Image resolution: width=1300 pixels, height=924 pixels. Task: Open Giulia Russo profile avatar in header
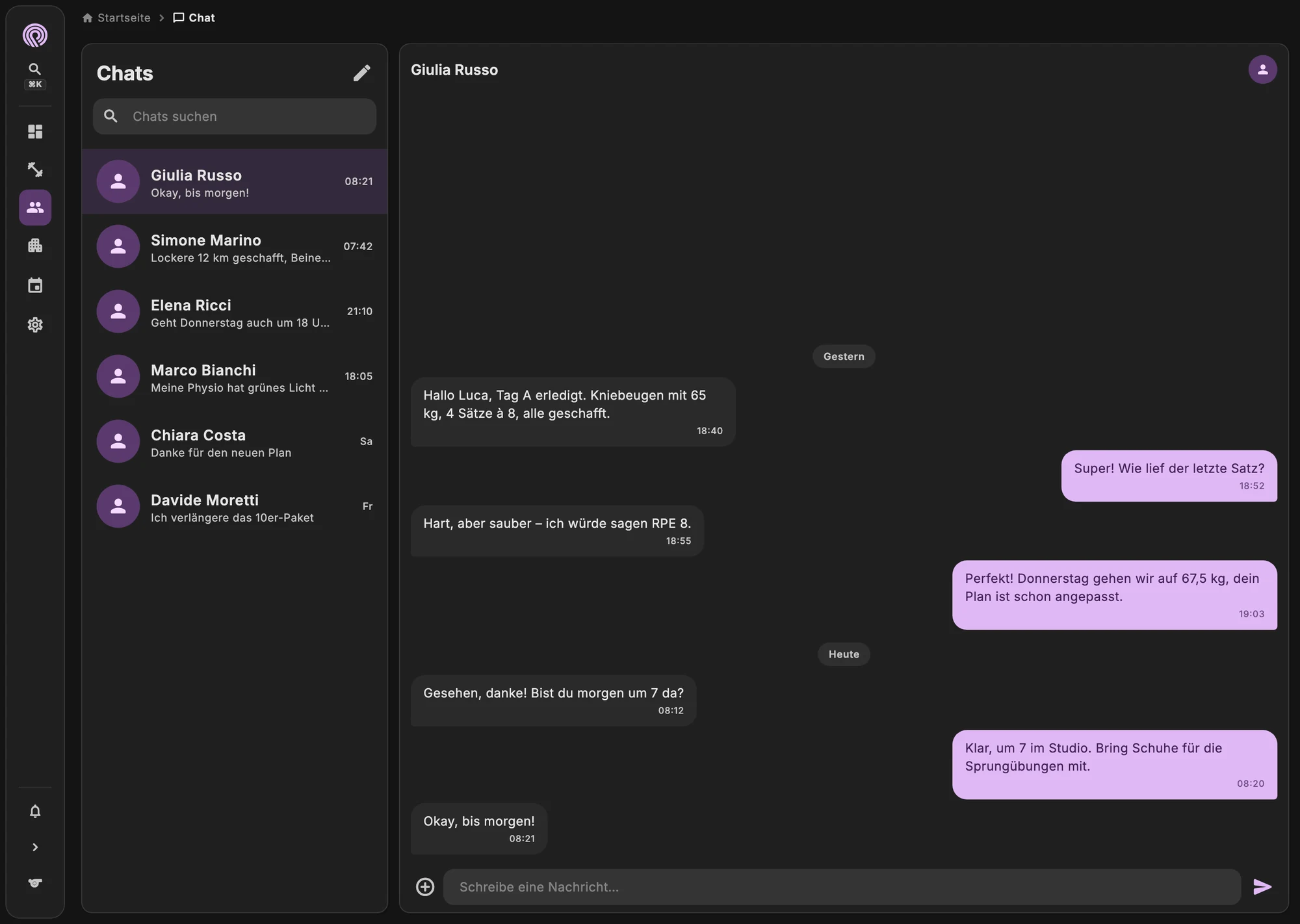coord(1262,70)
